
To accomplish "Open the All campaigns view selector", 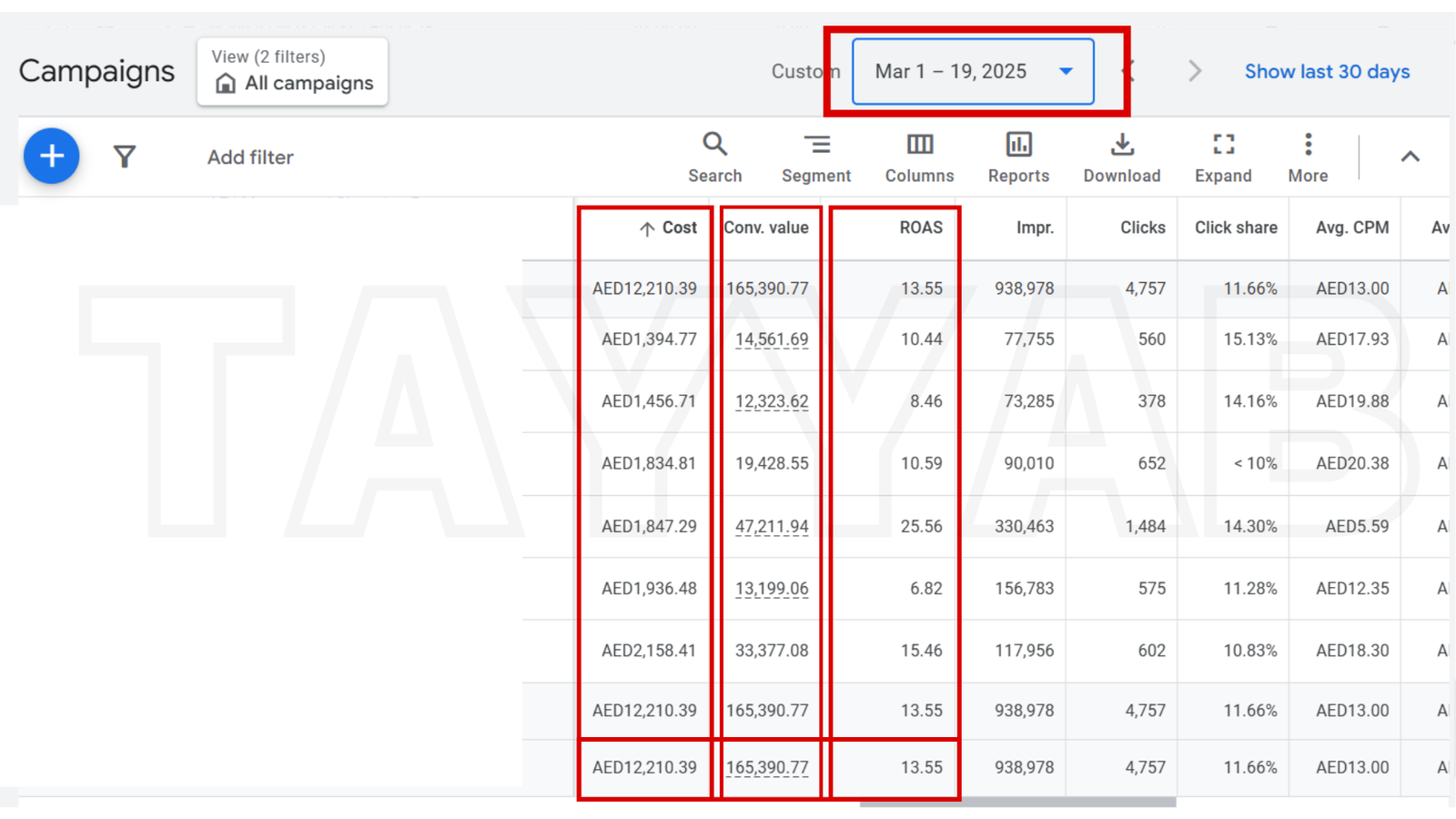I will pos(292,71).
